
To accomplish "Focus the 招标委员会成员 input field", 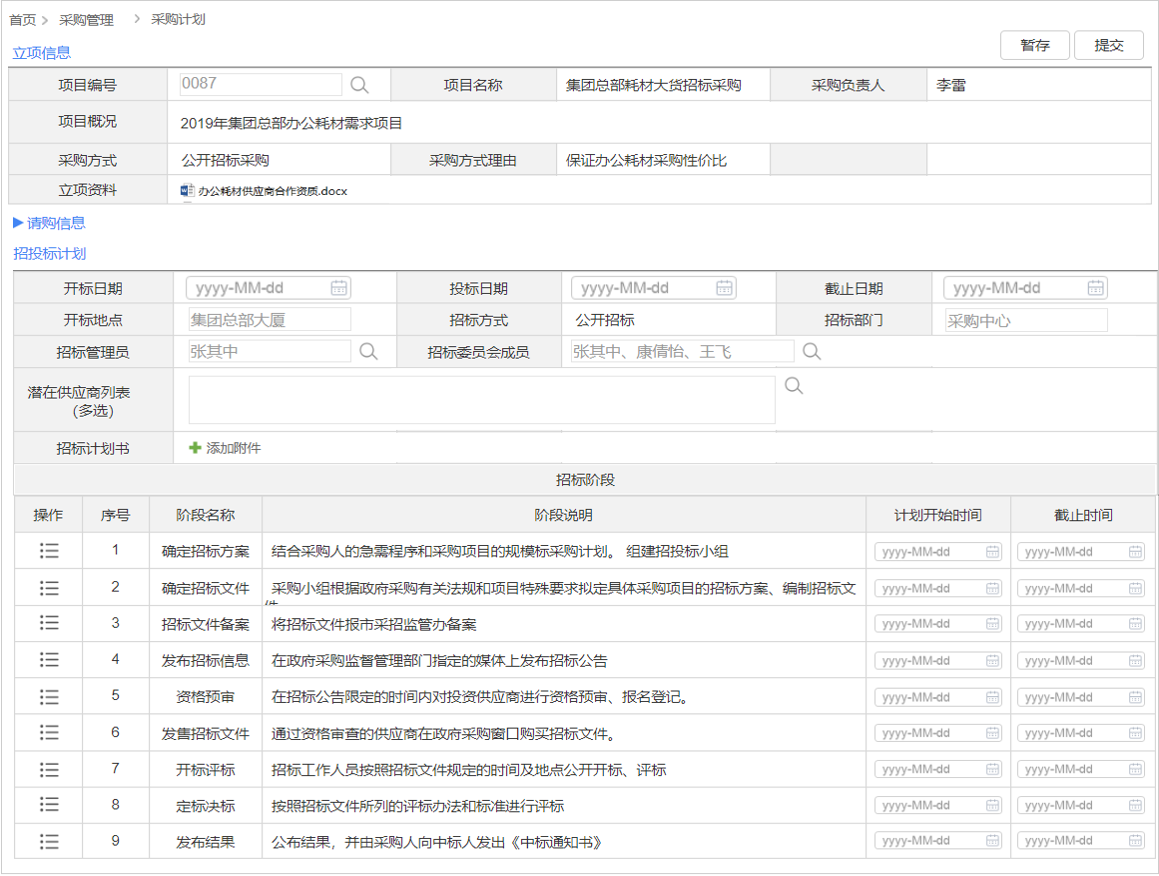I will tap(683, 351).
